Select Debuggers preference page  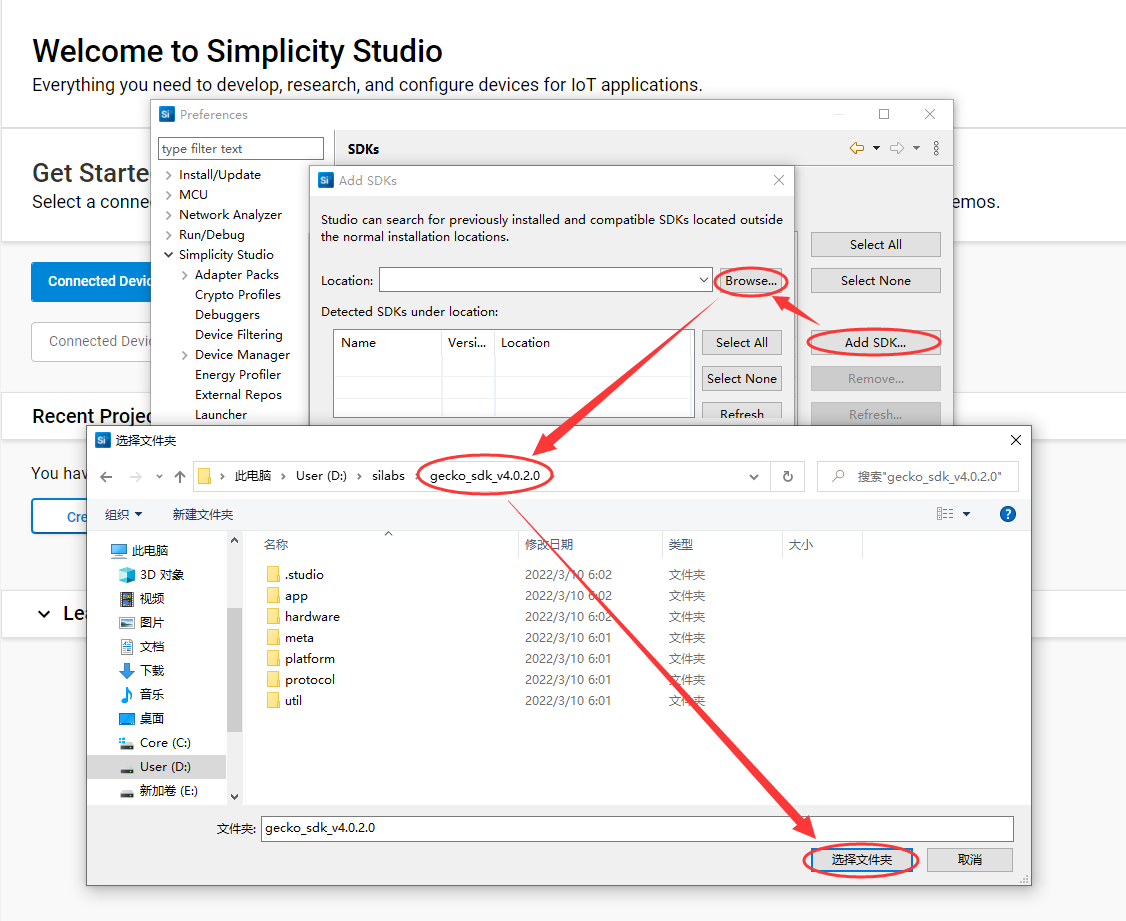(x=227, y=315)
